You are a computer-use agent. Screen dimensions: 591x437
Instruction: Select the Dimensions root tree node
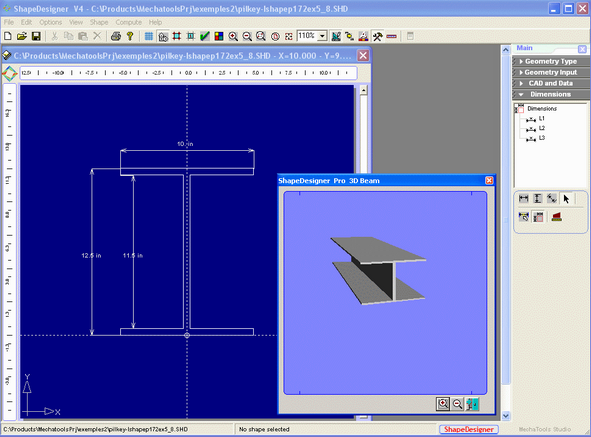(x=542, y=109)
